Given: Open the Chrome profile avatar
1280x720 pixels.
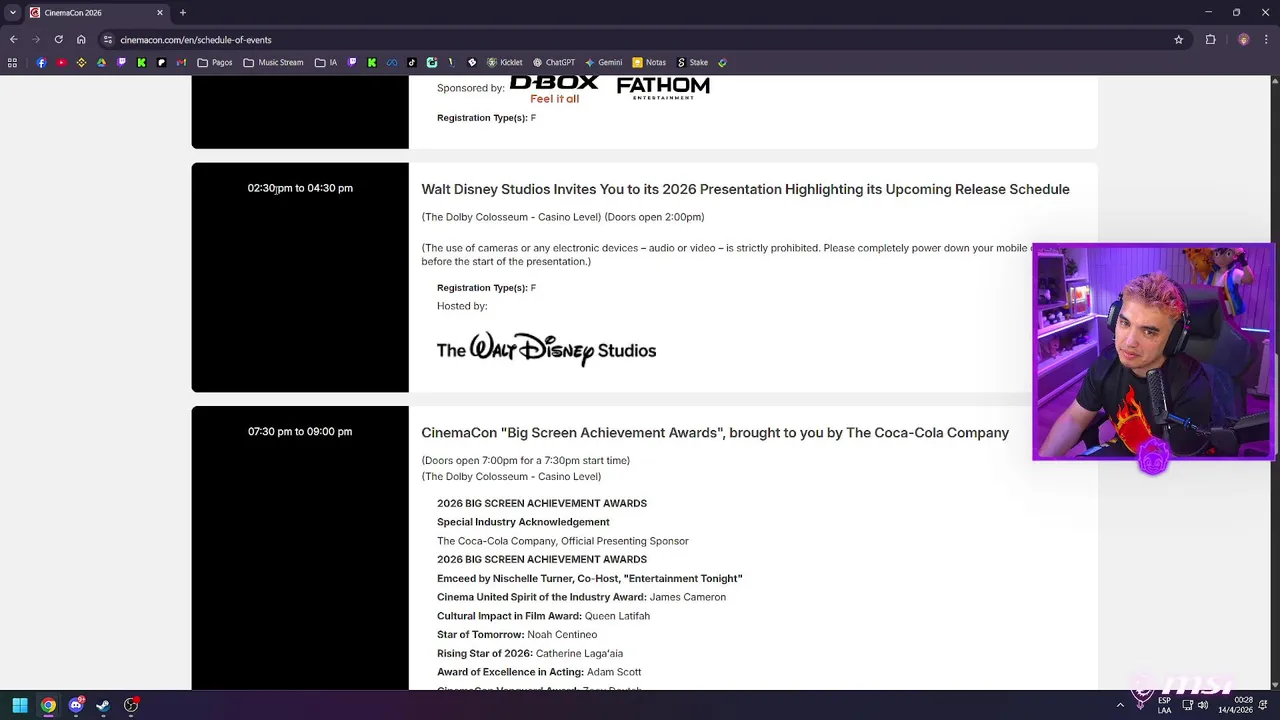Looking at the screenshot, I should (x=1243, y=40).
